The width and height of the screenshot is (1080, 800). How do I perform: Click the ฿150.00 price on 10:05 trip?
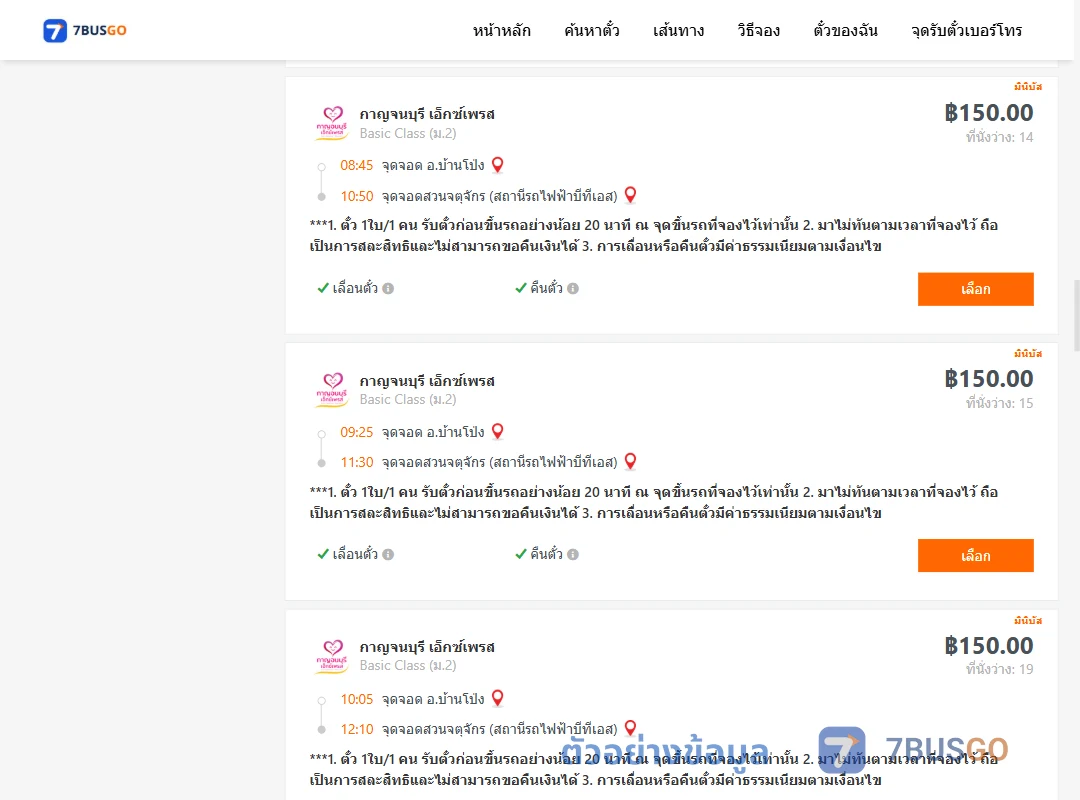tap(988, 646)
